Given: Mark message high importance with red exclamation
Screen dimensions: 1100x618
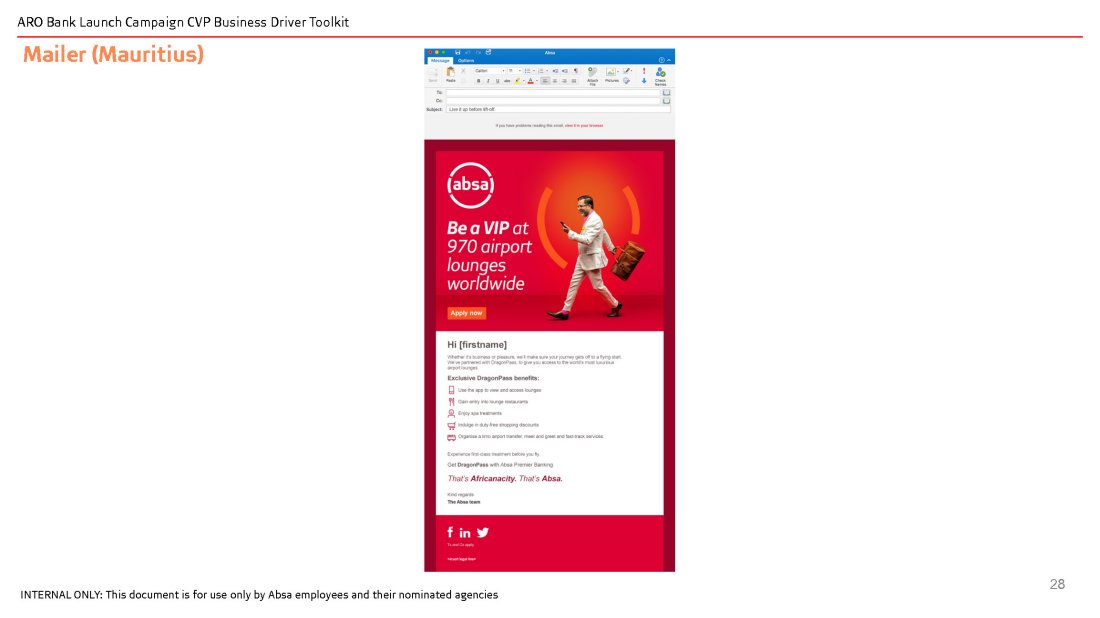Looking at the screenshot, I should pos(644,71).
